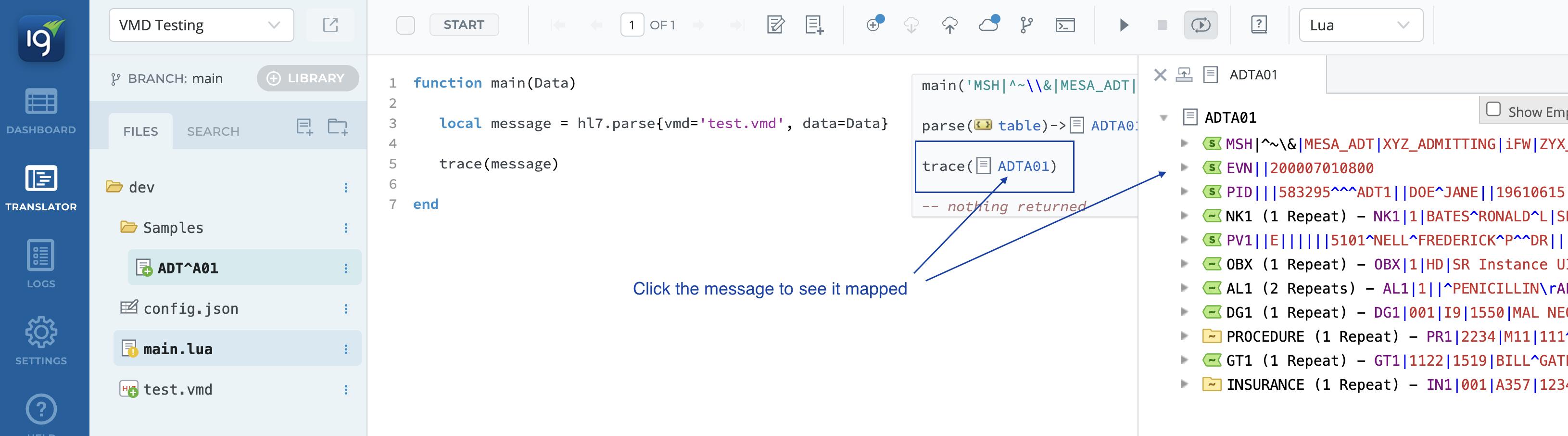
Task: Select the FILES tab
Action: click(140, 131)
